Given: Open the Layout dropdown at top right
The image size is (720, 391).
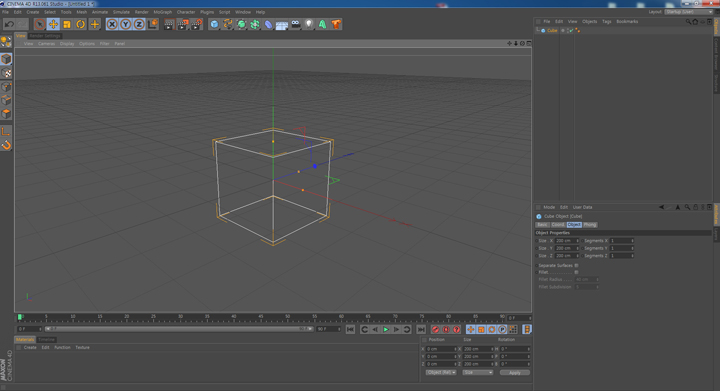Looking at the screenshot, I should click(x=689, y=12).
